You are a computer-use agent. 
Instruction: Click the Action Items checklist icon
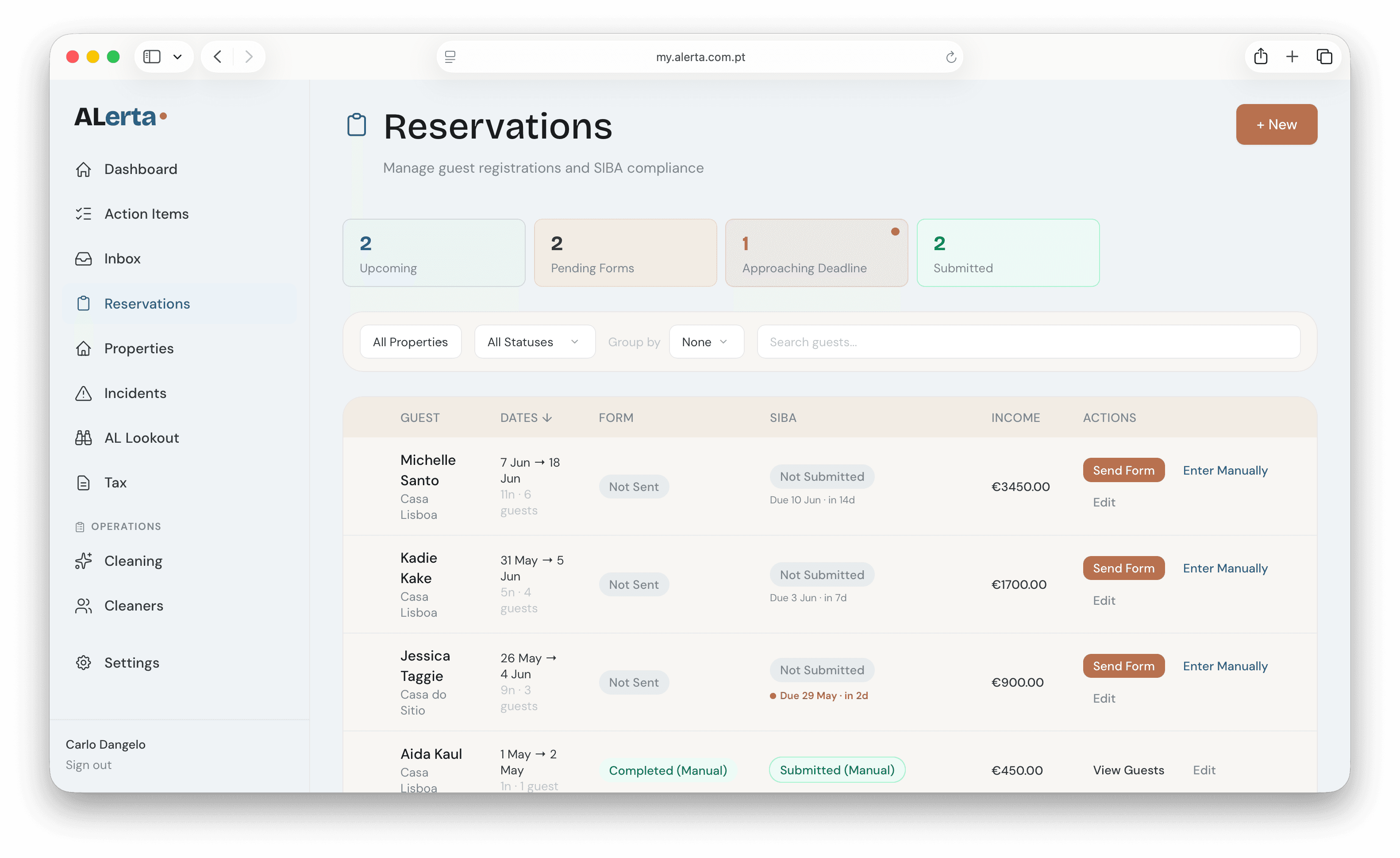[84, 214]
